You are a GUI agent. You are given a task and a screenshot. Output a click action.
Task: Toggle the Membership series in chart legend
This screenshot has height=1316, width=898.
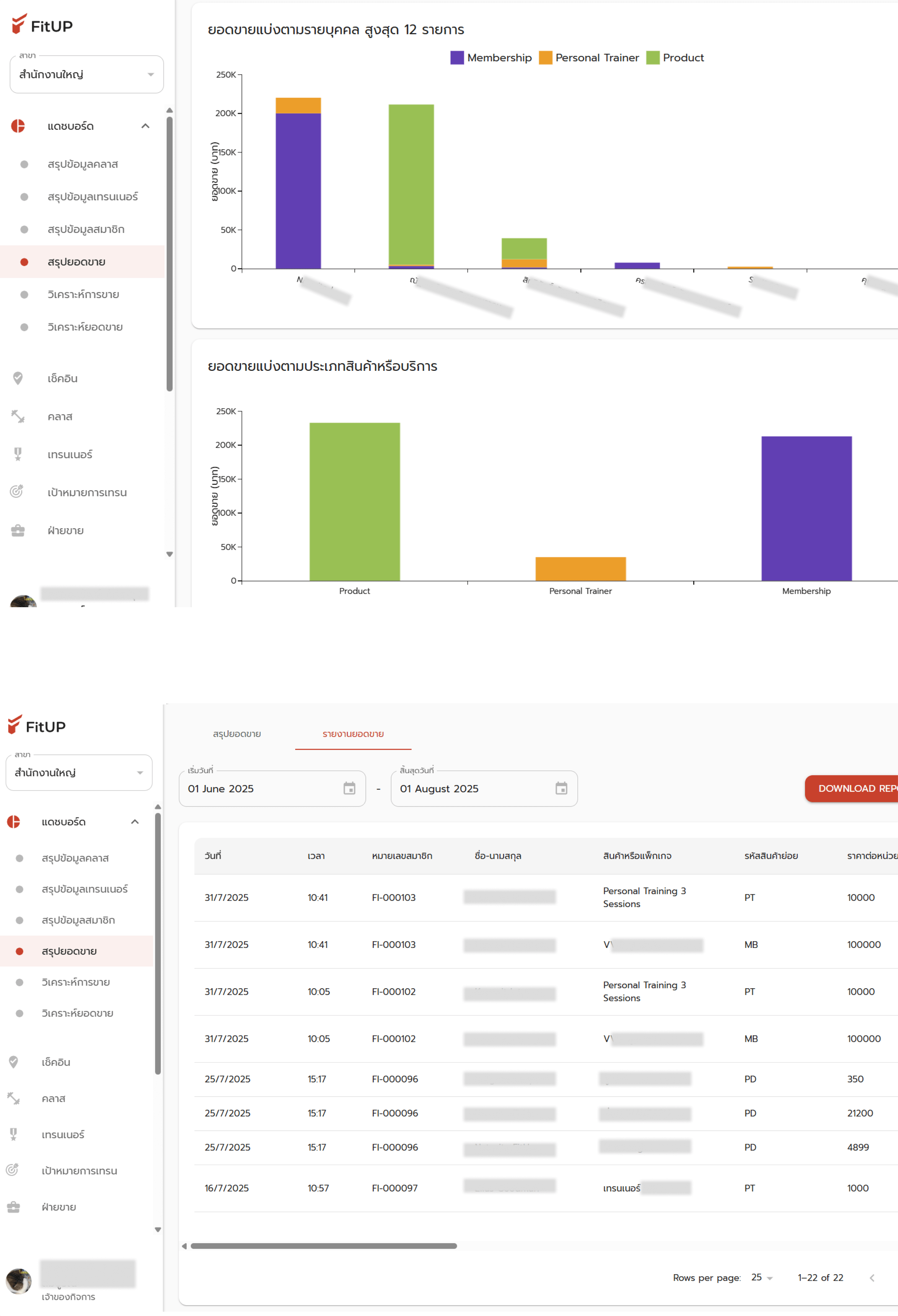(491, 57)
